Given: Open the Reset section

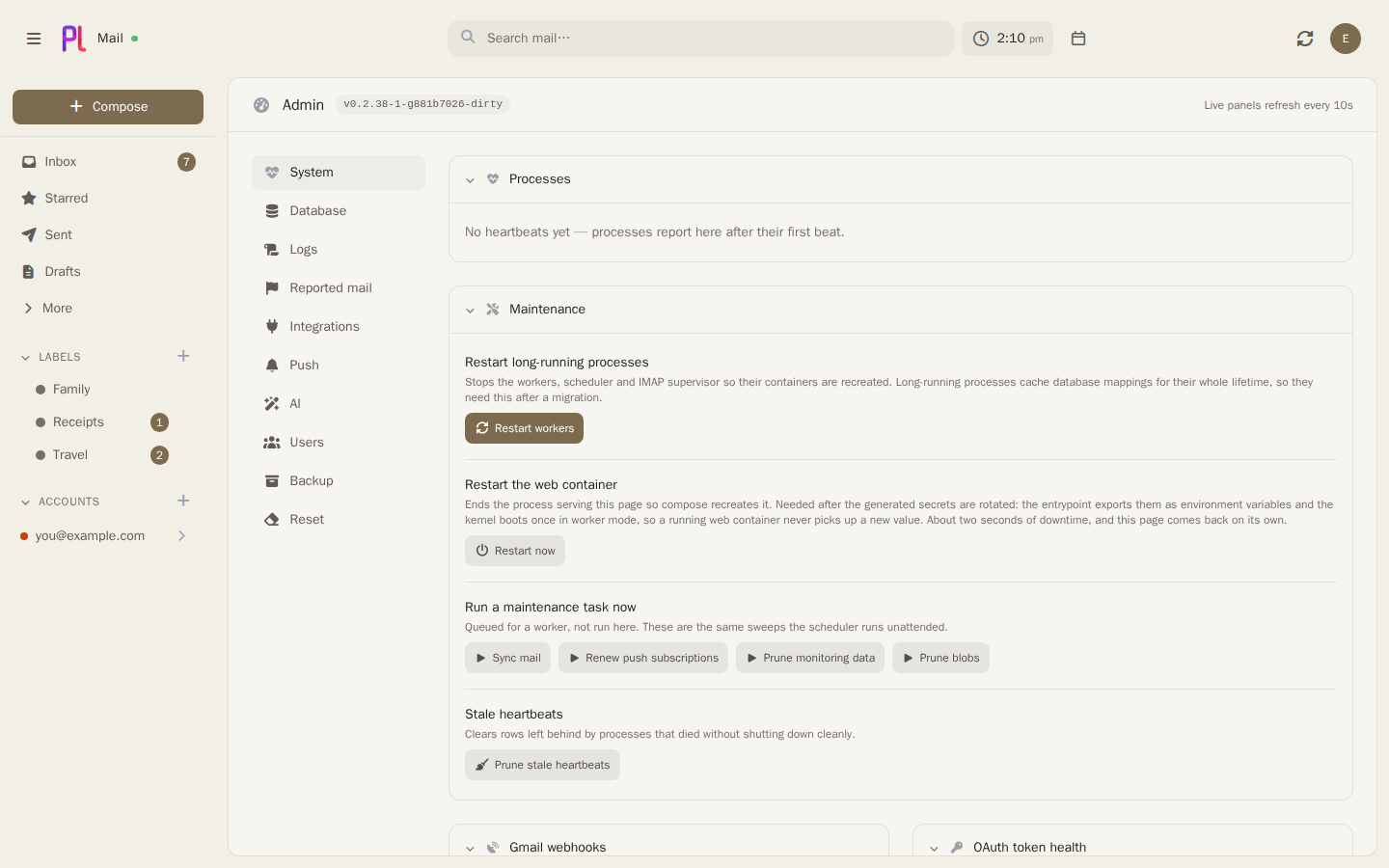Looking at the screenshot, I should point(339,520).
